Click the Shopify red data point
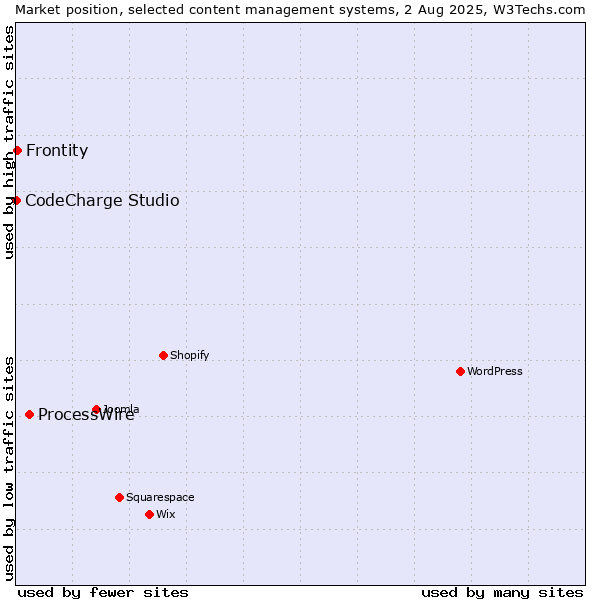600x600 pixels. (163, 356)
